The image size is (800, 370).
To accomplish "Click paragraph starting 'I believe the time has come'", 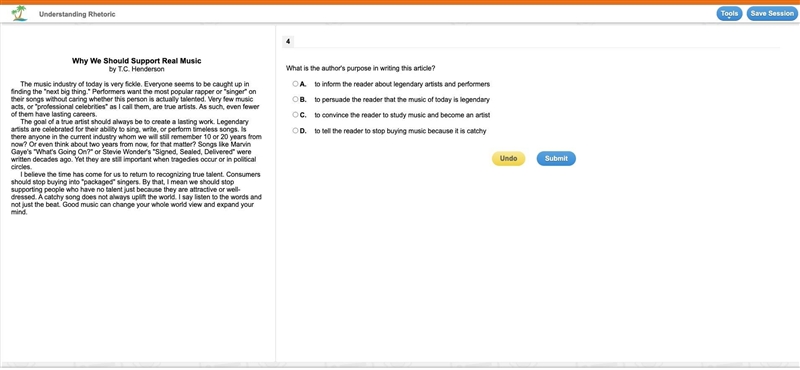I will pyautogui.click(x=136, y=193).
